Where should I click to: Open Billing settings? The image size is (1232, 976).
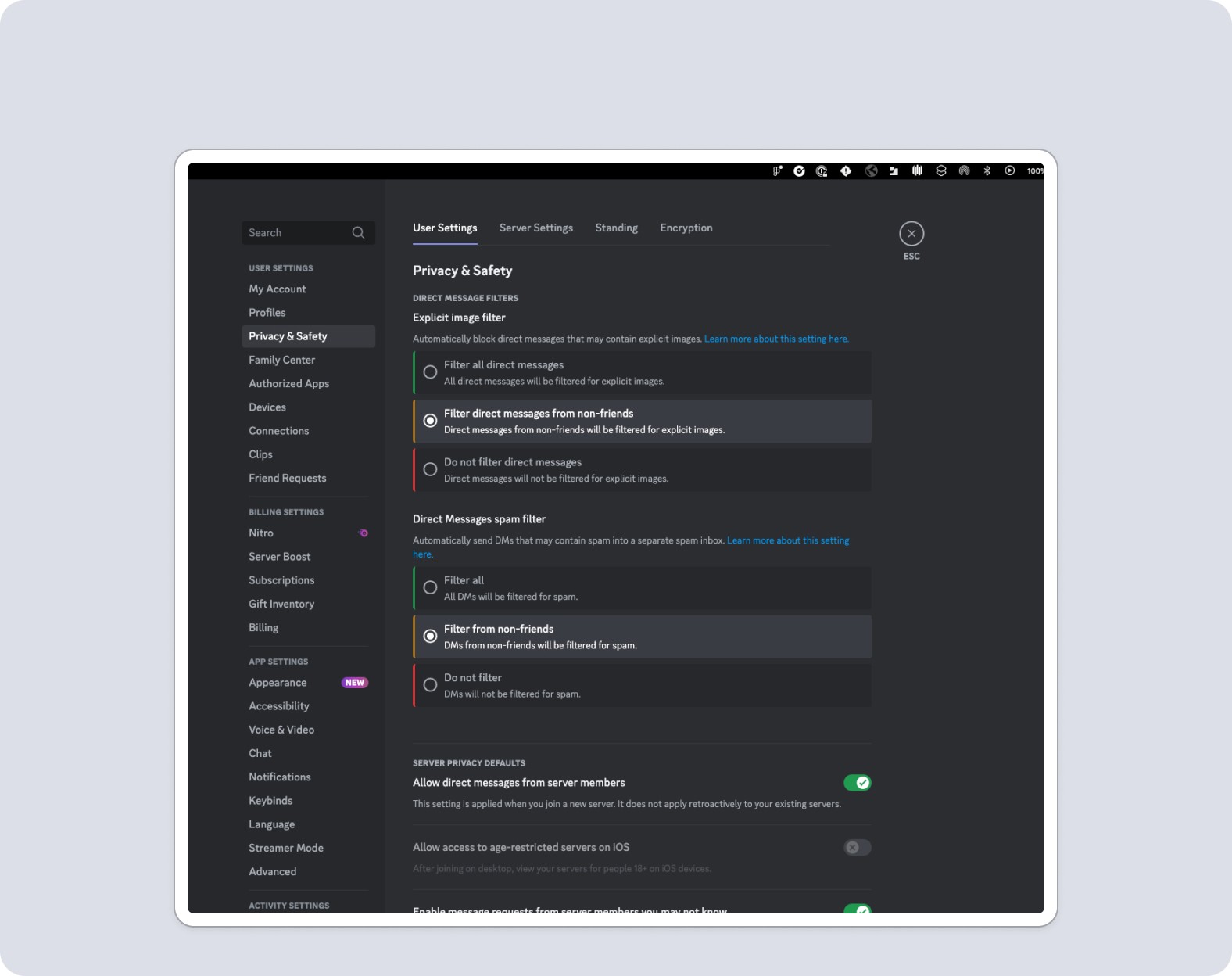pos(308,628)
